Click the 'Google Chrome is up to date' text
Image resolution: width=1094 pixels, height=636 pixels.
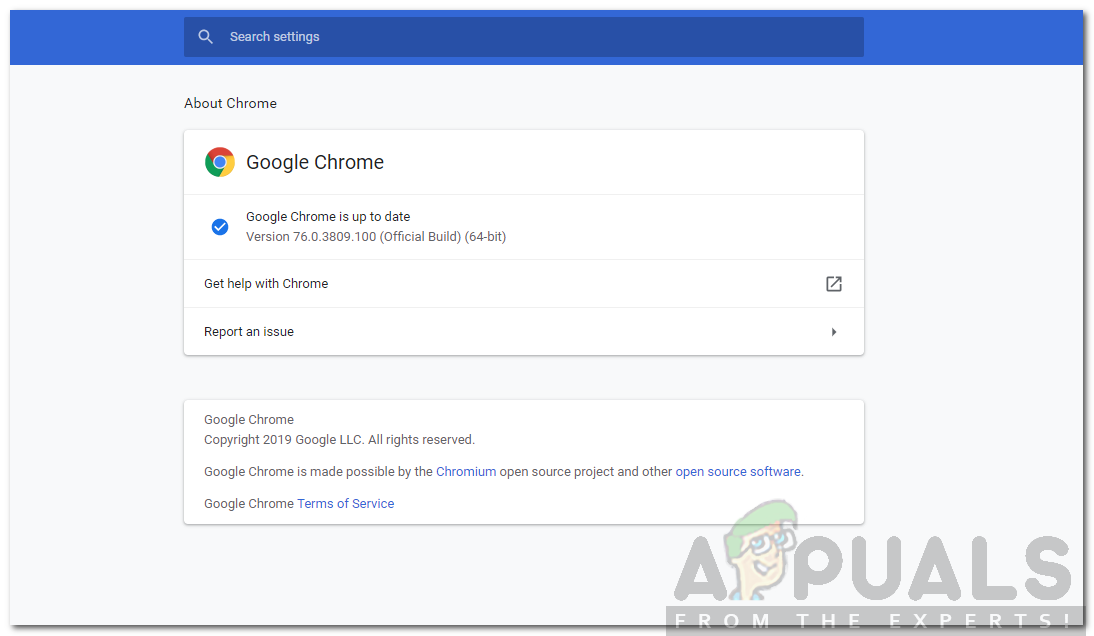[328, 217]
